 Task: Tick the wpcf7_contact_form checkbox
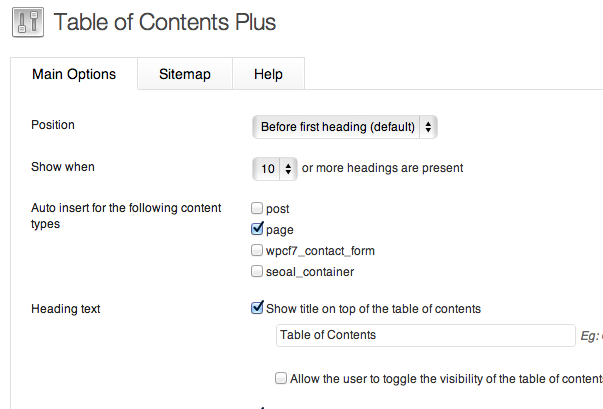(x=257, y=251)
